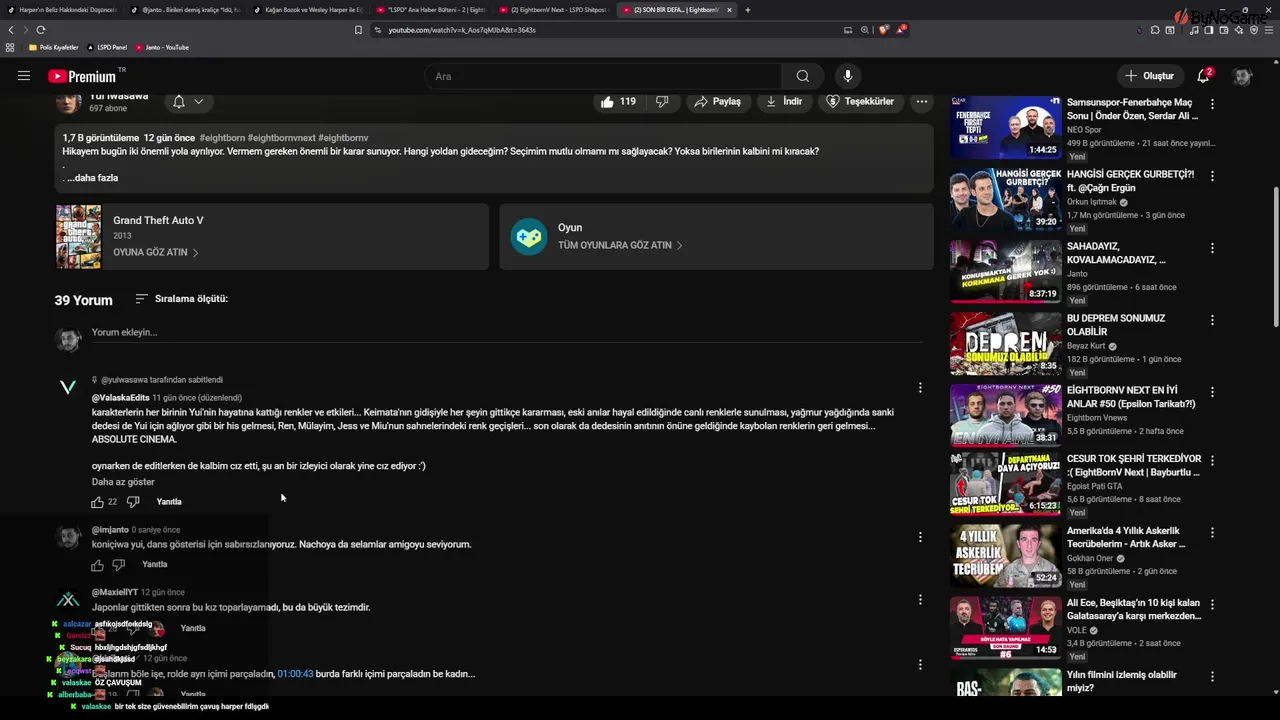Open the browser apps grid icon
Screen dimensions: 1280x720
[x=10, y=47]
